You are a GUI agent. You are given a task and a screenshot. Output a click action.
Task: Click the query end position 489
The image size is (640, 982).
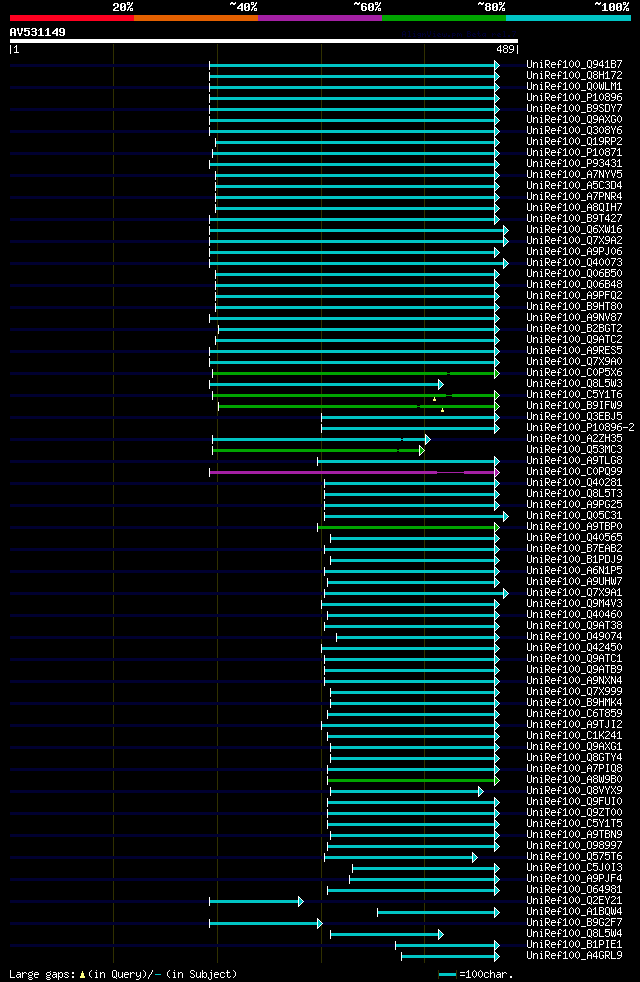pyautogui.click(x=505, y=50)
